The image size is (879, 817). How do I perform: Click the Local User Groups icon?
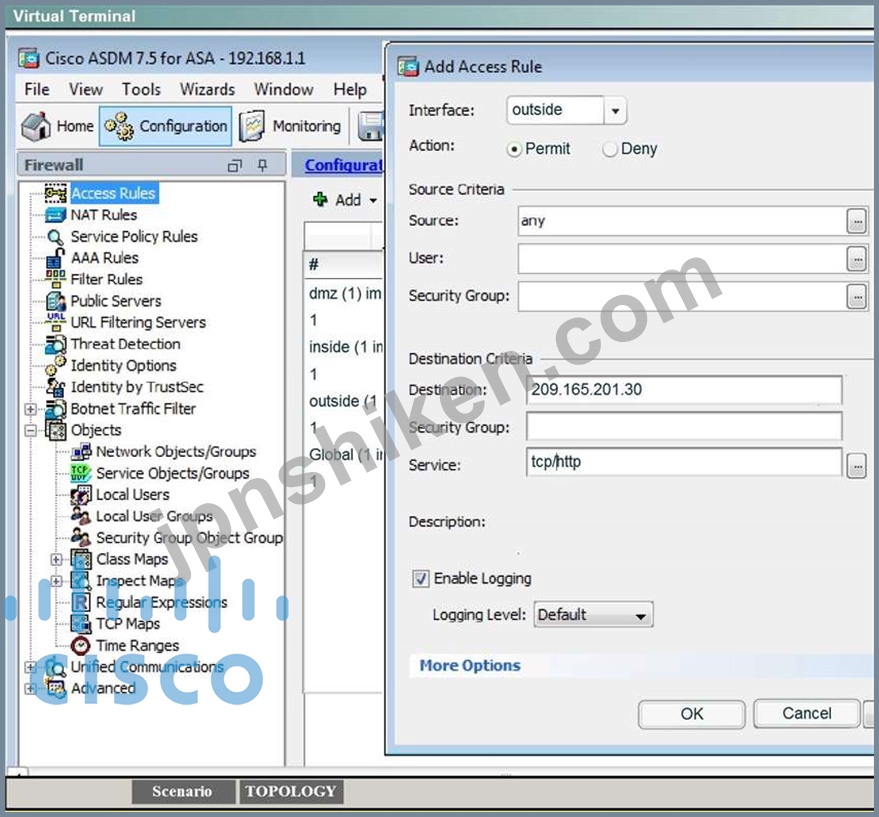pos(81,516)
